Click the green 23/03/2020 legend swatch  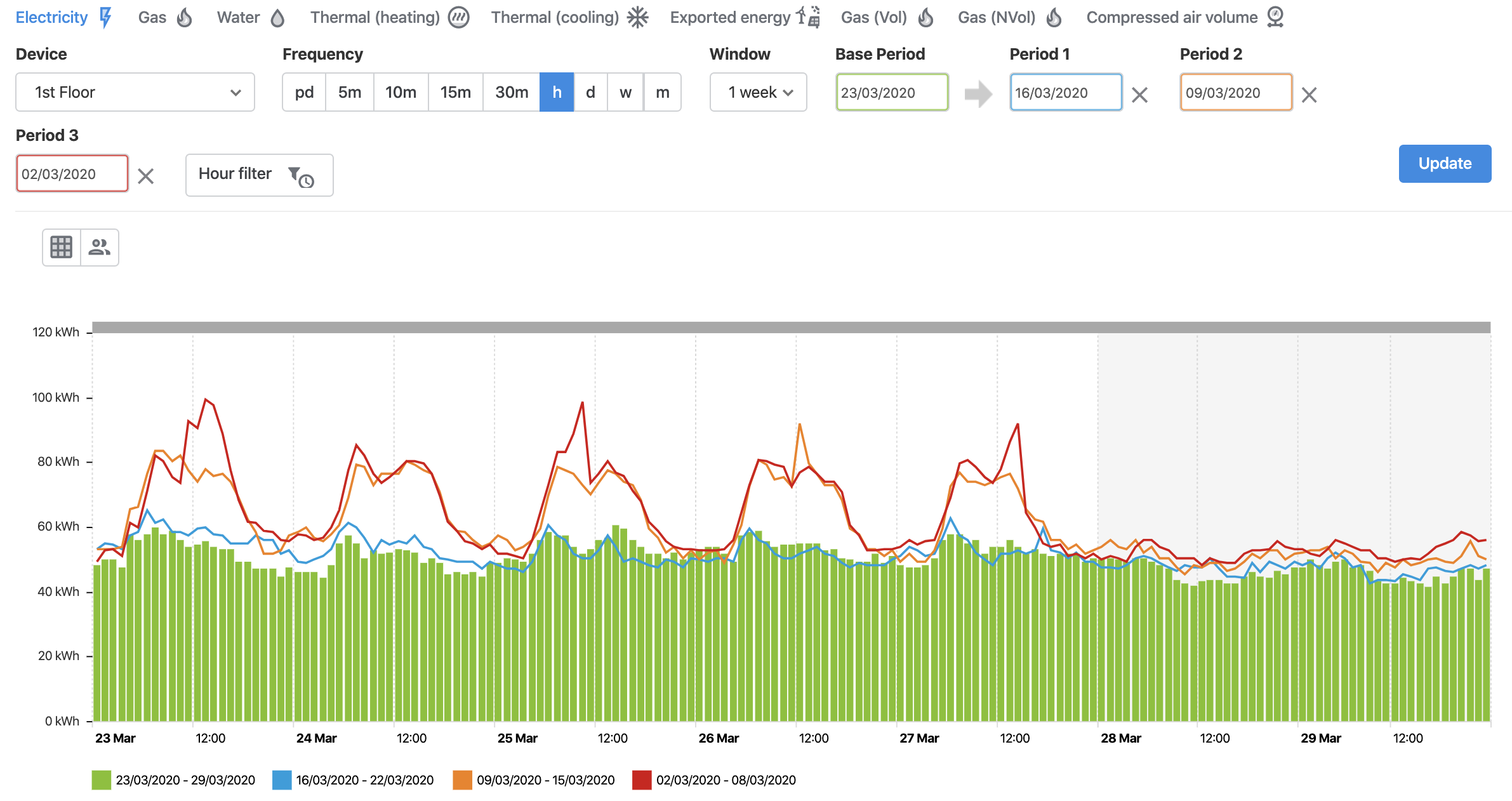point(101,780)
